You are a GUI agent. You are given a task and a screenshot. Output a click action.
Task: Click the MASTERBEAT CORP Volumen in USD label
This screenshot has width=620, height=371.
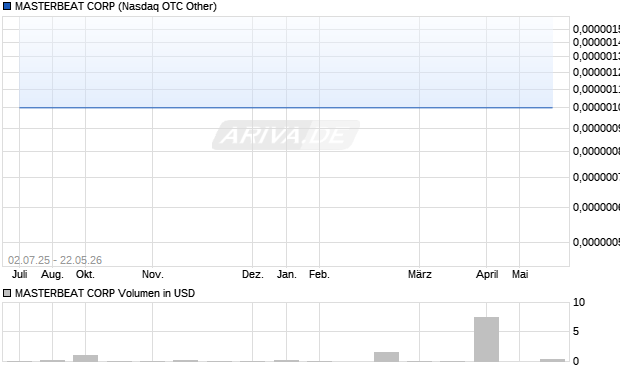[105, 293]
